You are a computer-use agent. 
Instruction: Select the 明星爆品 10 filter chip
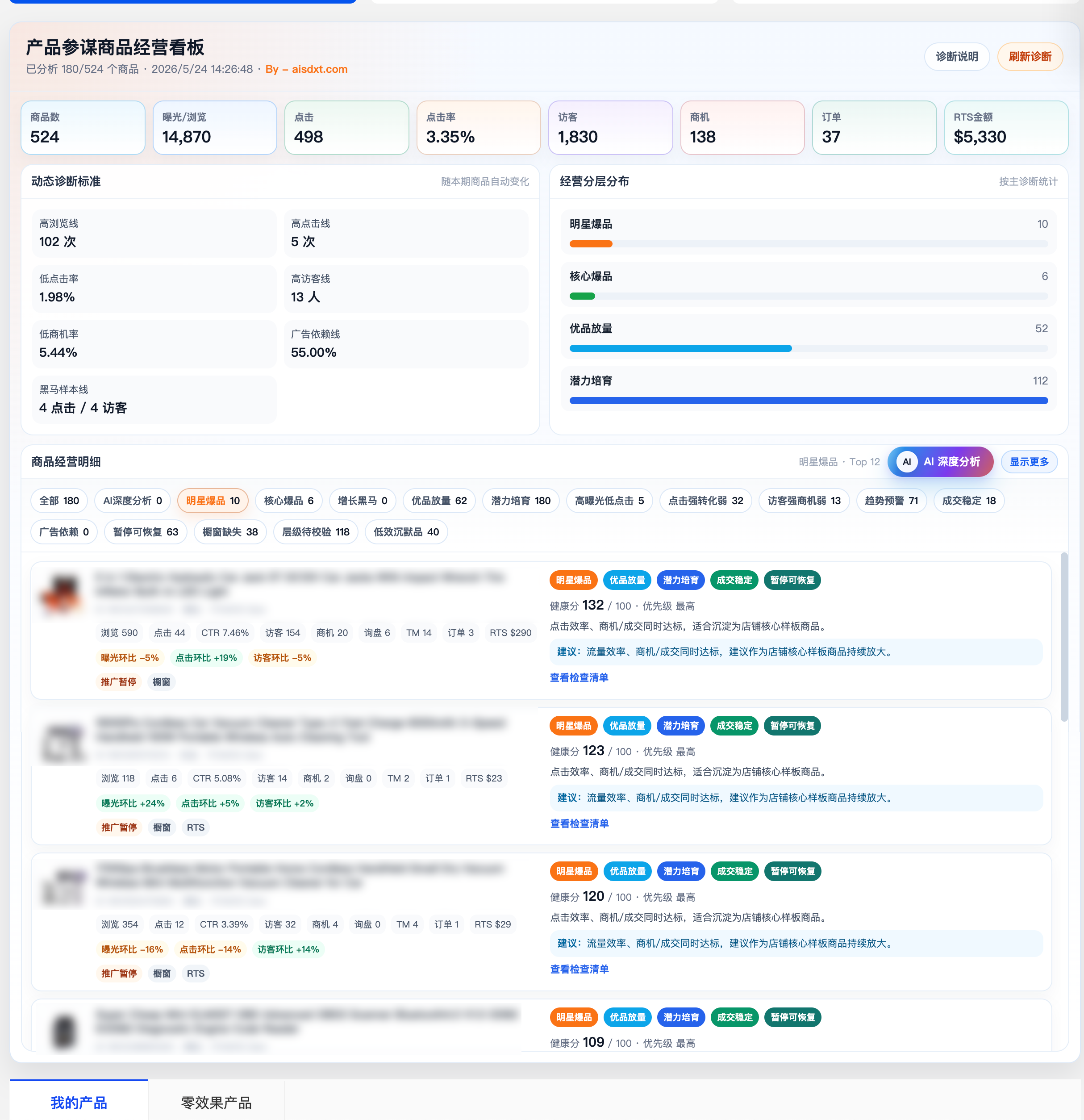point(213,501)
